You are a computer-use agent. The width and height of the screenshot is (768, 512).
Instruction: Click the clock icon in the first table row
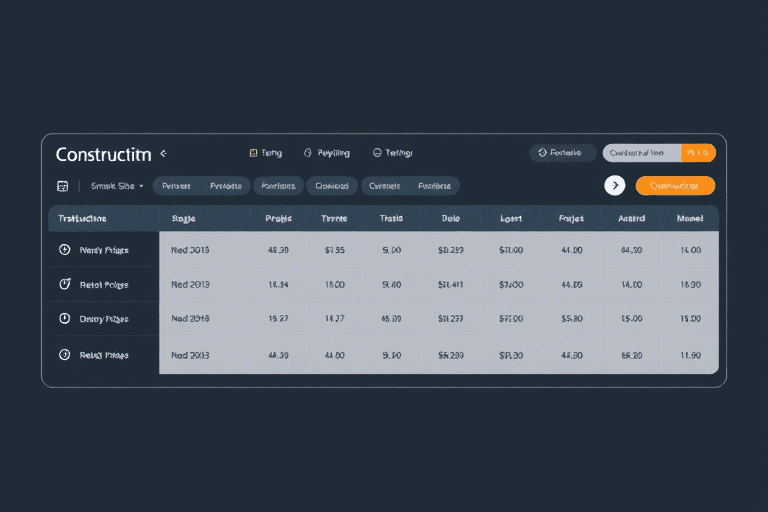click(65, 250)
